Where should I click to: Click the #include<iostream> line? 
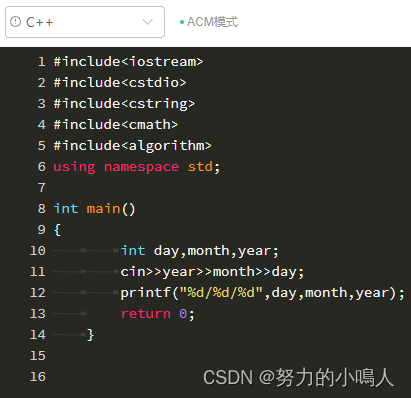tap(128, 62)
